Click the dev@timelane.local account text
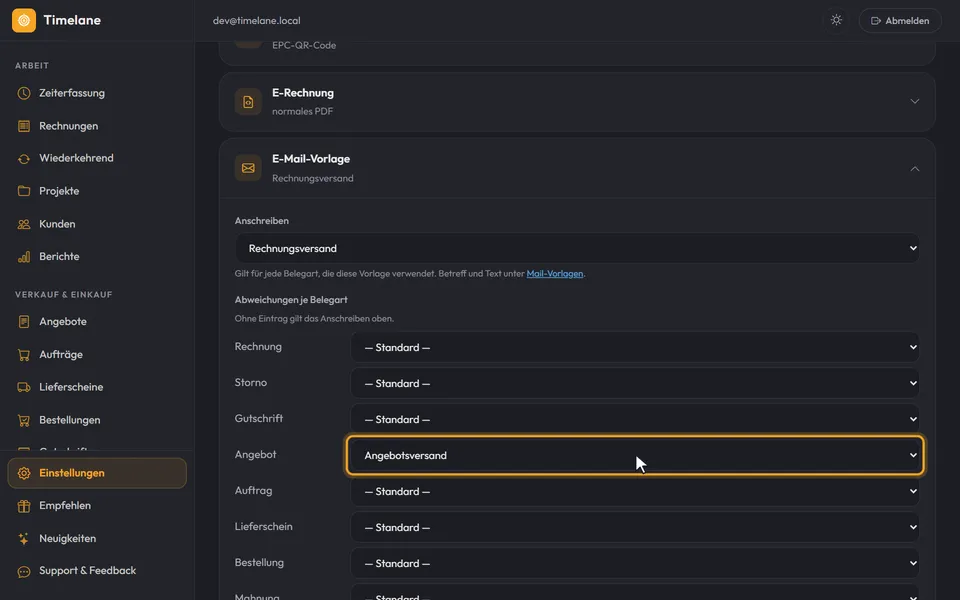The image size is (960, 600). coord(257,21)
